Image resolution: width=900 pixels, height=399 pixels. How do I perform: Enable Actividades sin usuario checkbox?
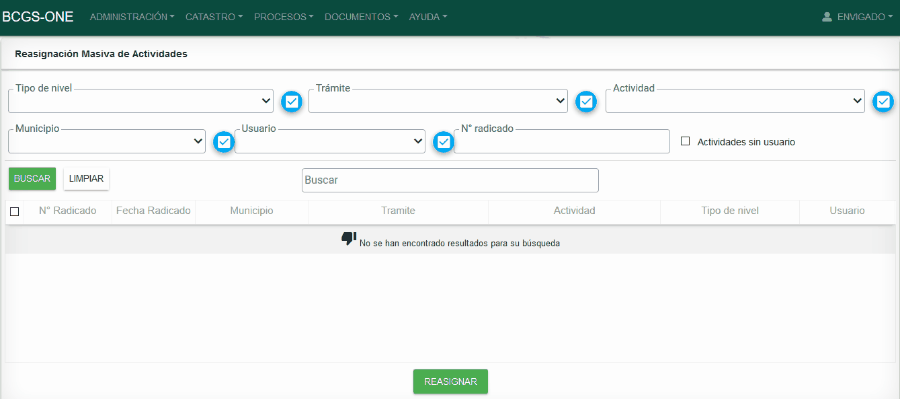pos(685,141)
